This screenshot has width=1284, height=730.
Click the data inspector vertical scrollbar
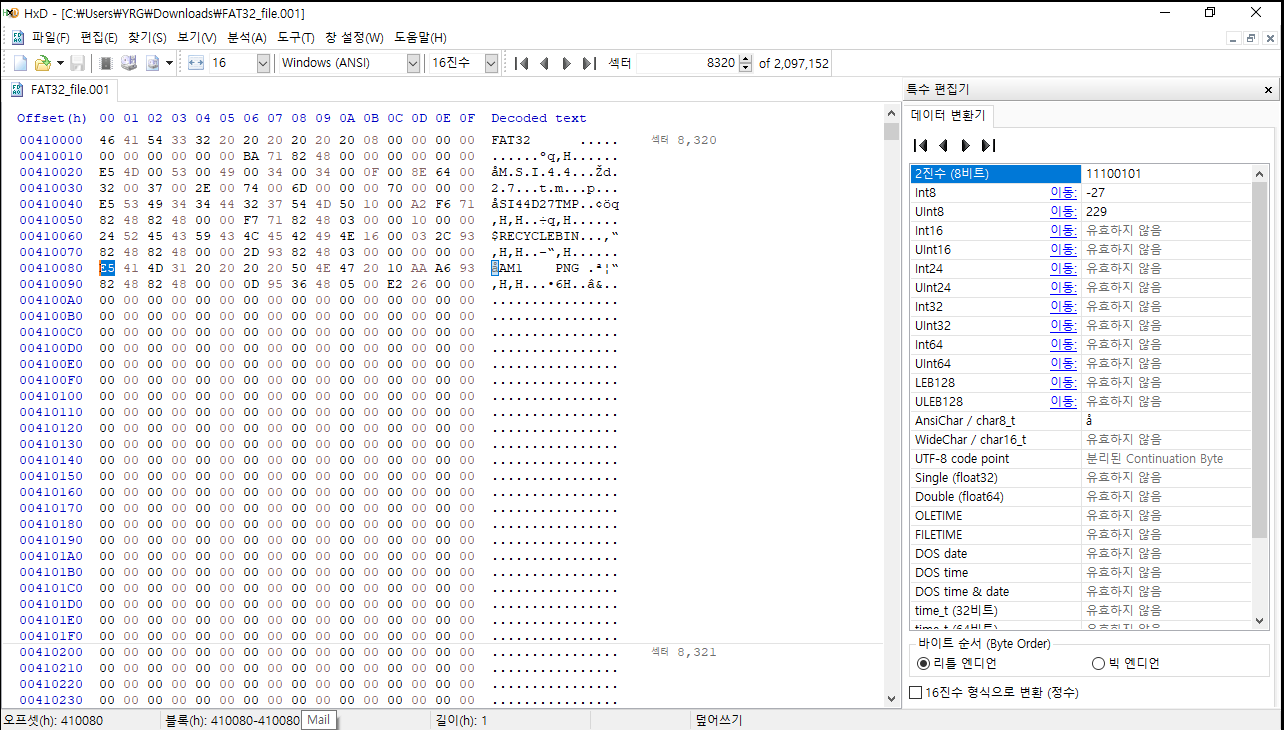coord(1261,397)
